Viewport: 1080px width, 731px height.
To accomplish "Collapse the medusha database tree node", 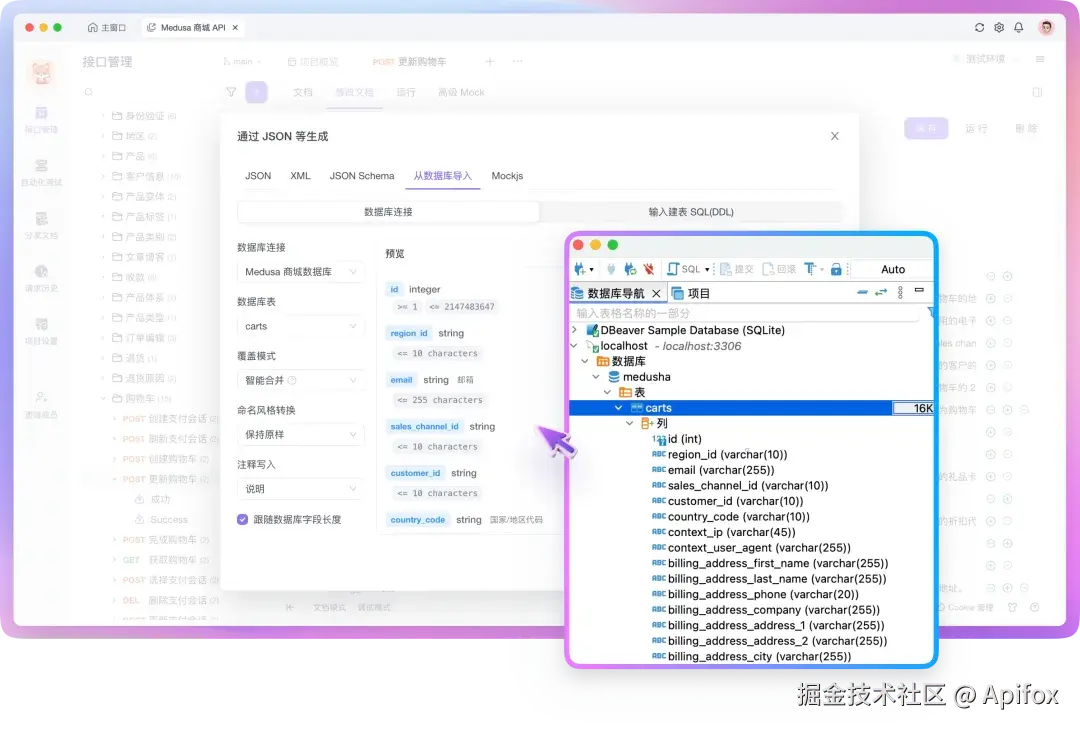I will click(595, 376).
